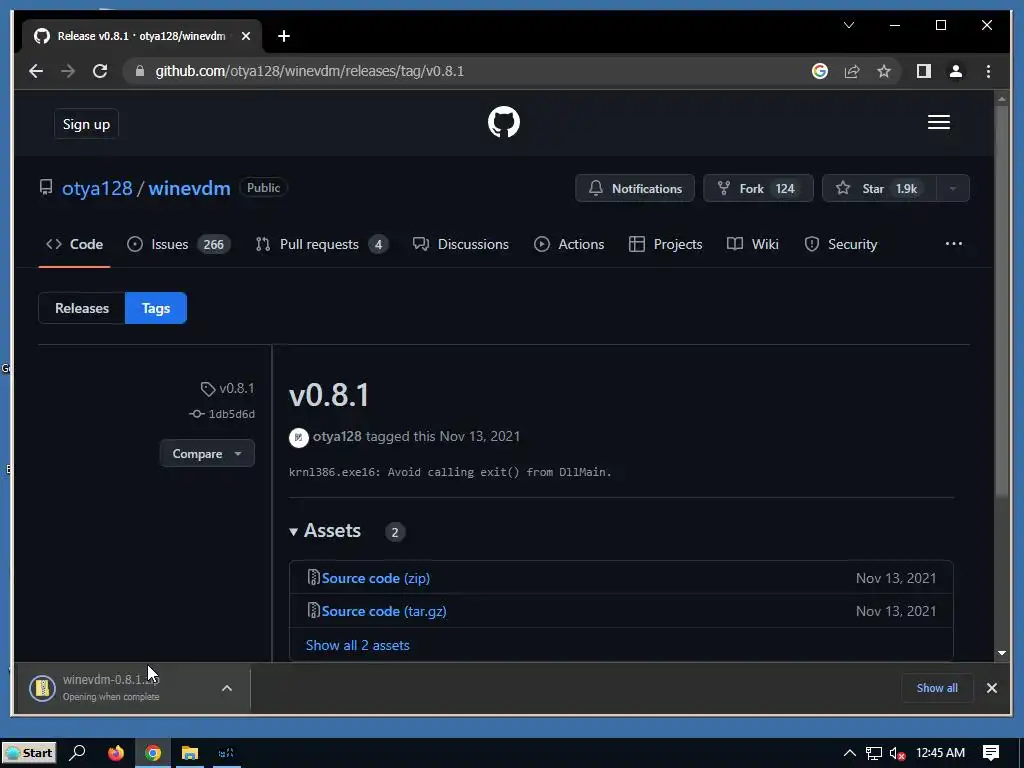Go back using the browser back arrow
Image resolution: width=1024 pixels, height=768 pixels.
pos(36,71)
